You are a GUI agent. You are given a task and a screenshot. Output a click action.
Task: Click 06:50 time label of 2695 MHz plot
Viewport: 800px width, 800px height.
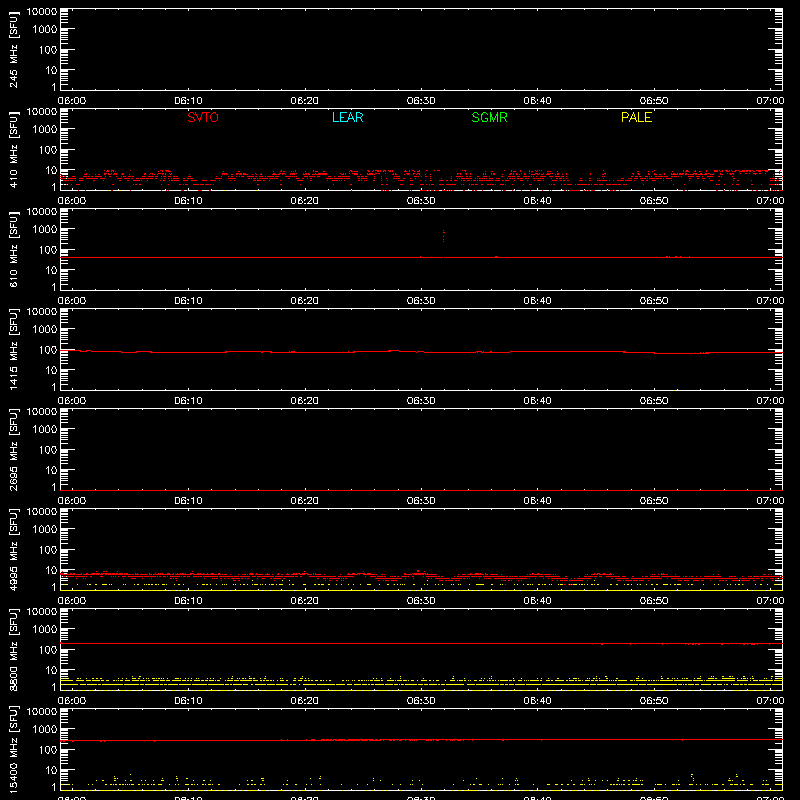pos(654,501)
